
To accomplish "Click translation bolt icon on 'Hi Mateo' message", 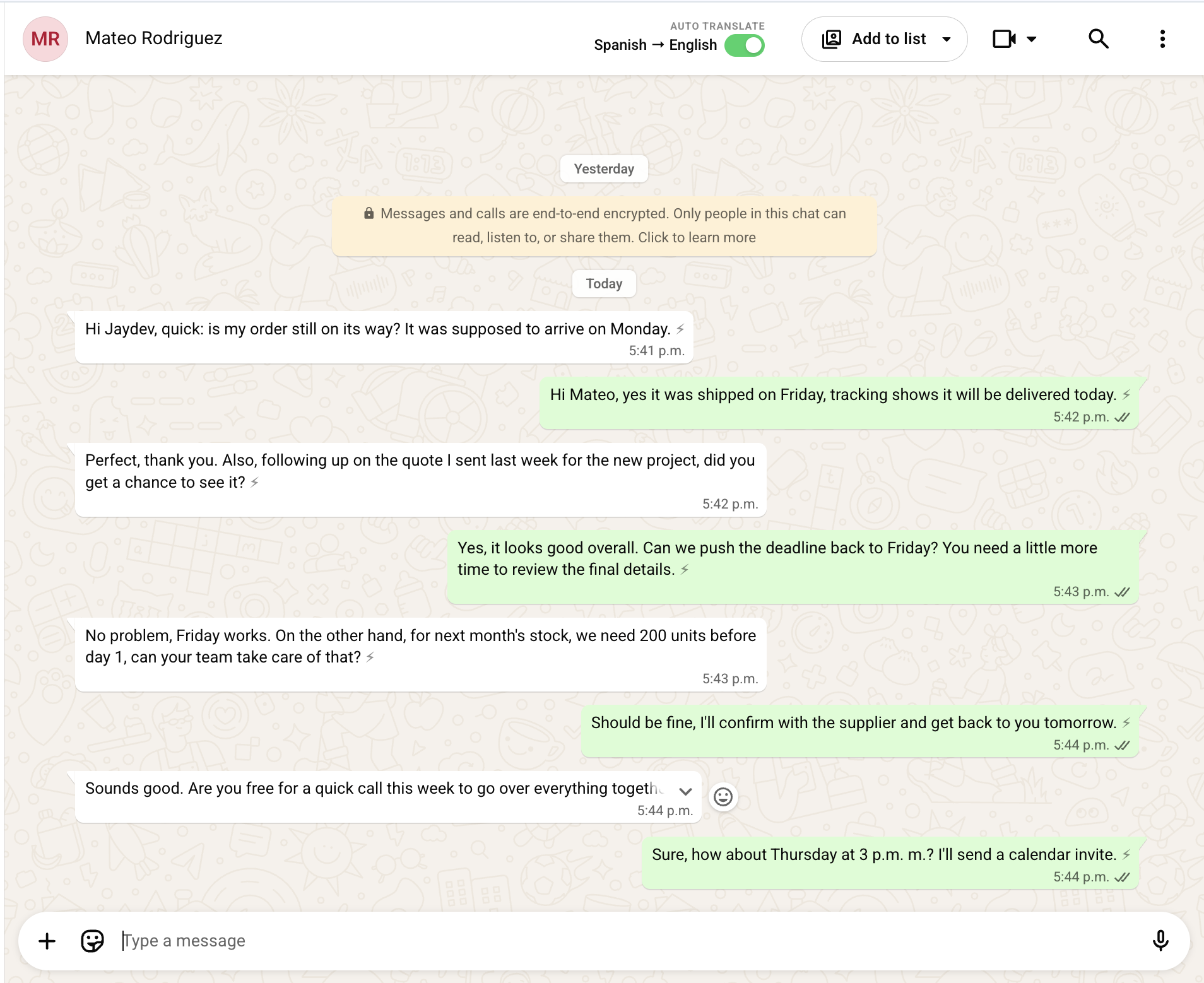I will (x=1126, y=395).
